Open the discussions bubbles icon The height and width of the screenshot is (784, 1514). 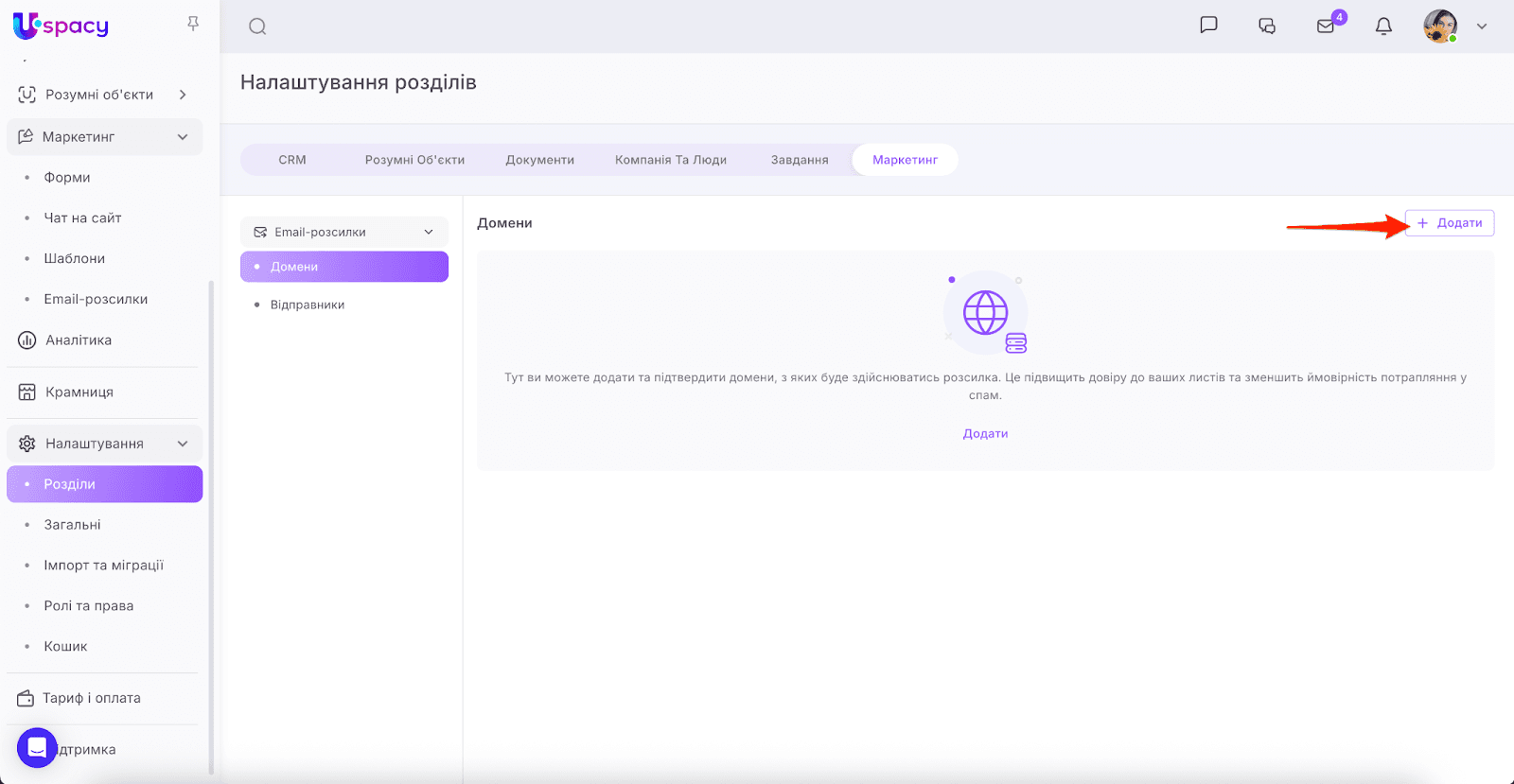[x=1267, y=26]
